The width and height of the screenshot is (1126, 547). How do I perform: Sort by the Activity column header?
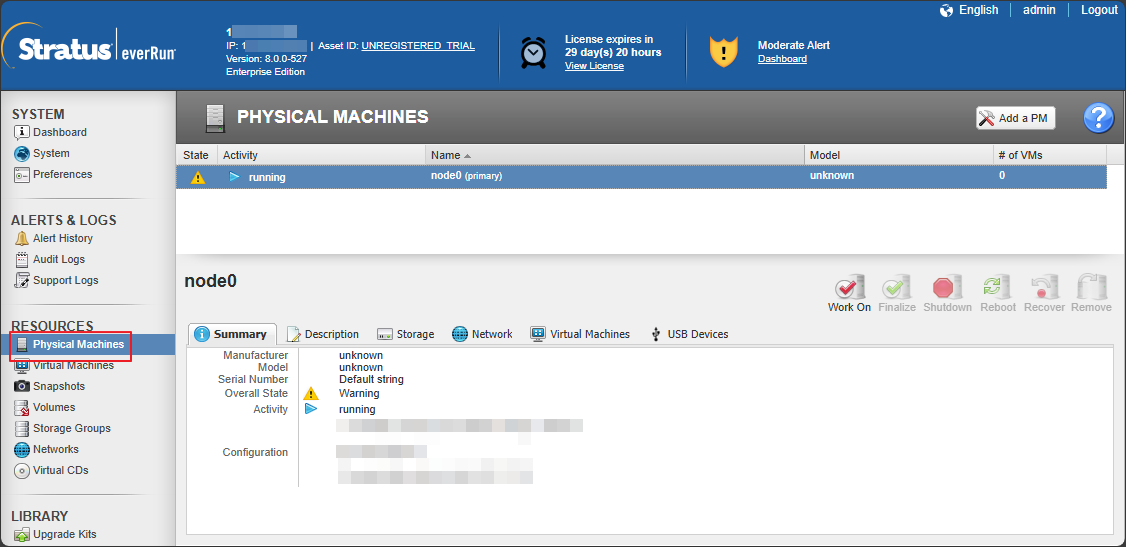click(322, 155)
